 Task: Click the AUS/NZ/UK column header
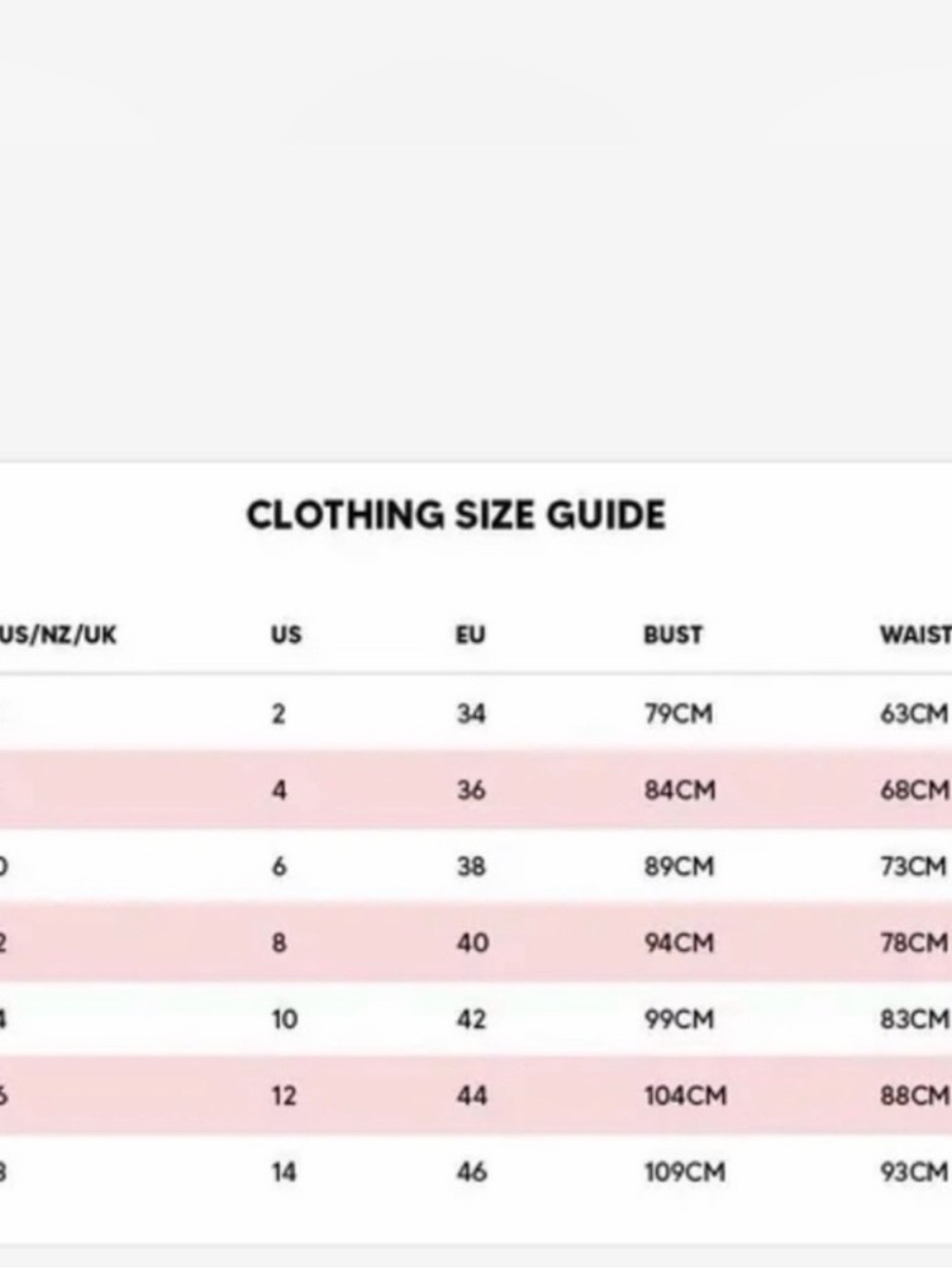click(x=58, y=635)
